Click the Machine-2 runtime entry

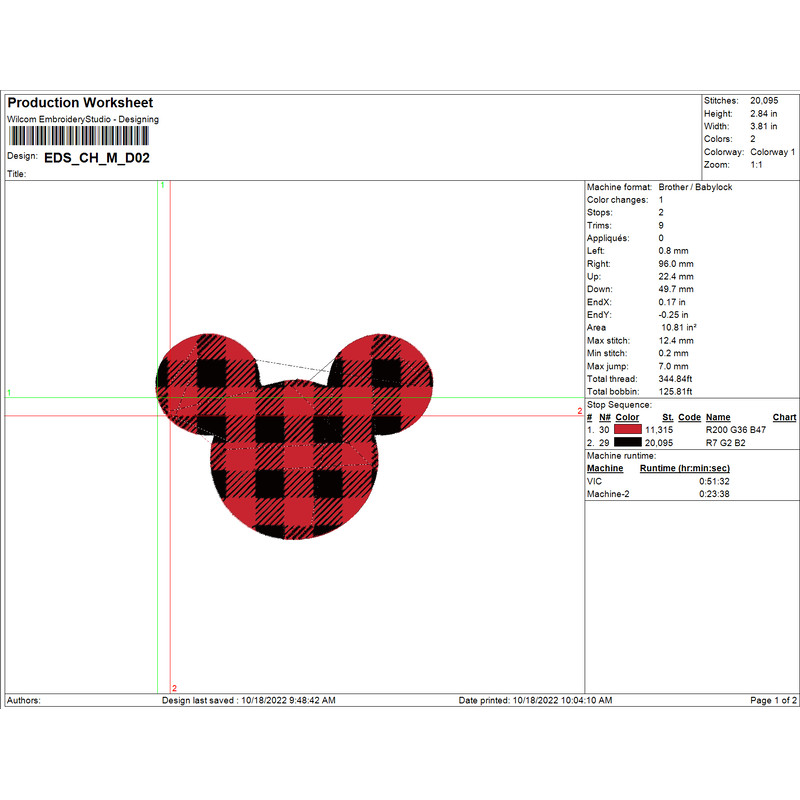(602, 492)
